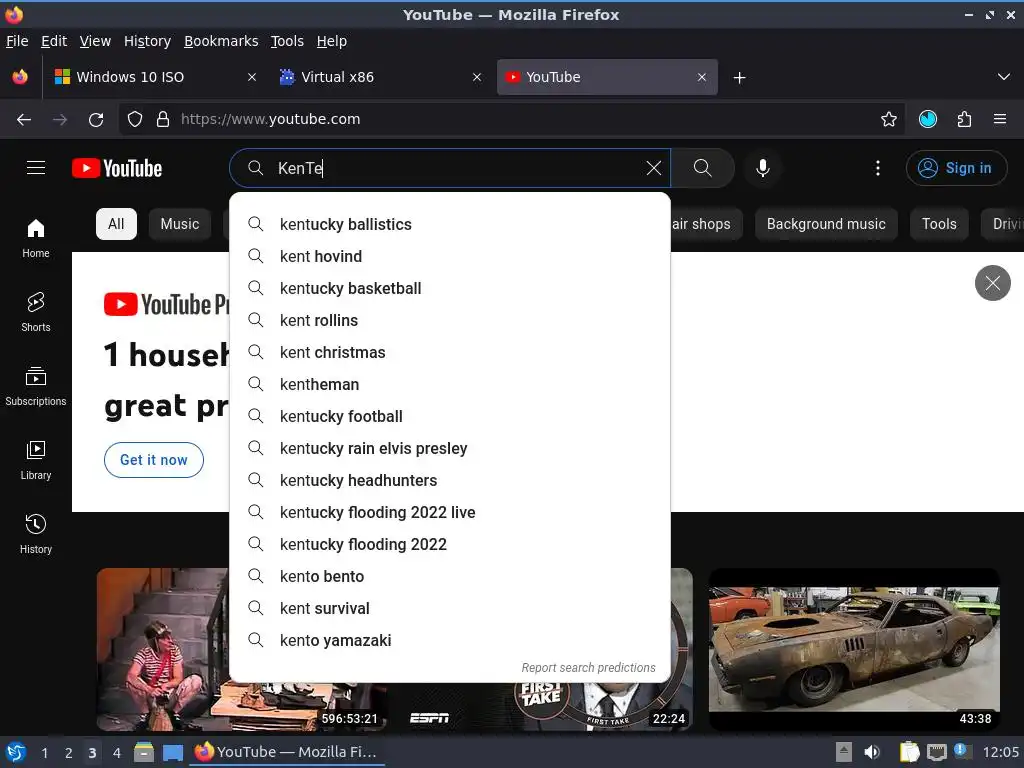The width and height of the screenshot is (1024, 768).
Task: Open Subscriptions in sidebar
Action: [35, 387]
